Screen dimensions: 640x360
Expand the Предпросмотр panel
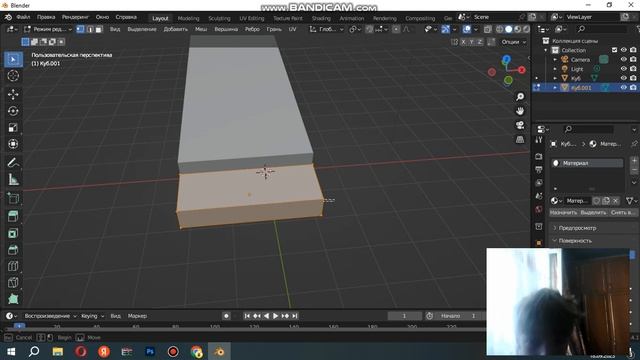pyautogui.click(x=577, y=228)
